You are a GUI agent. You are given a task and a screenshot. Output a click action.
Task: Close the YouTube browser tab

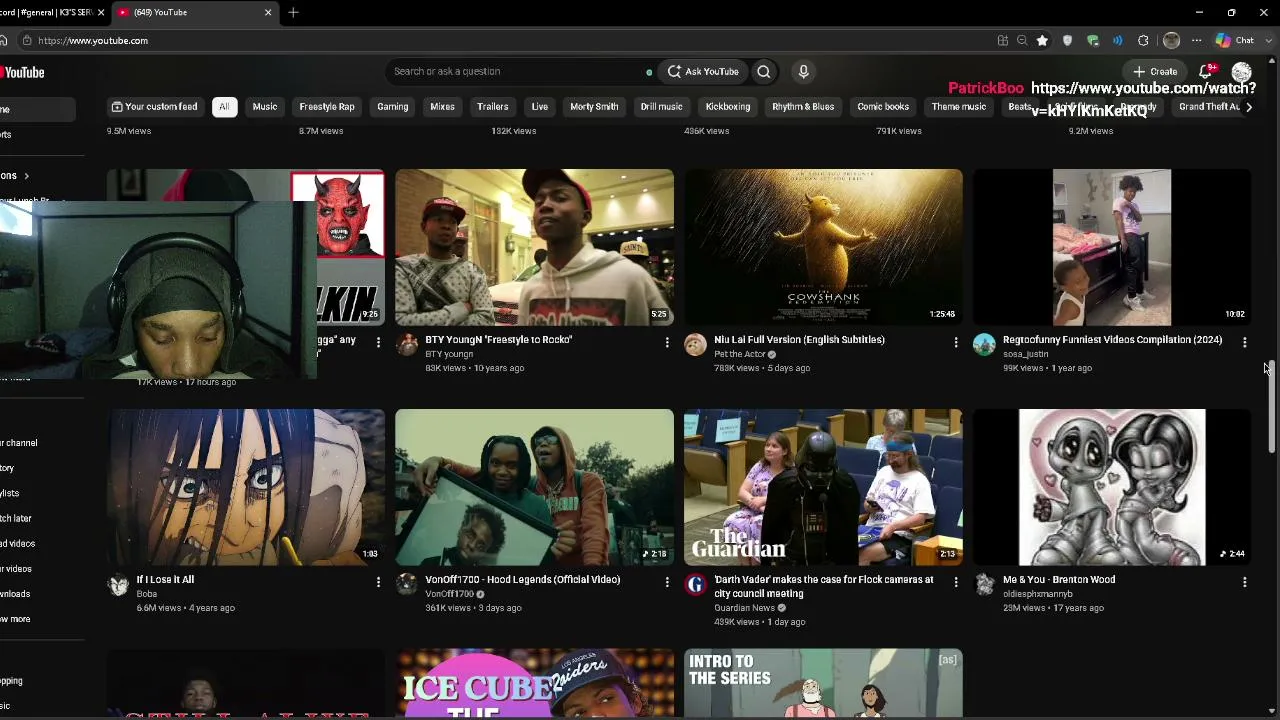pos(268,12)
